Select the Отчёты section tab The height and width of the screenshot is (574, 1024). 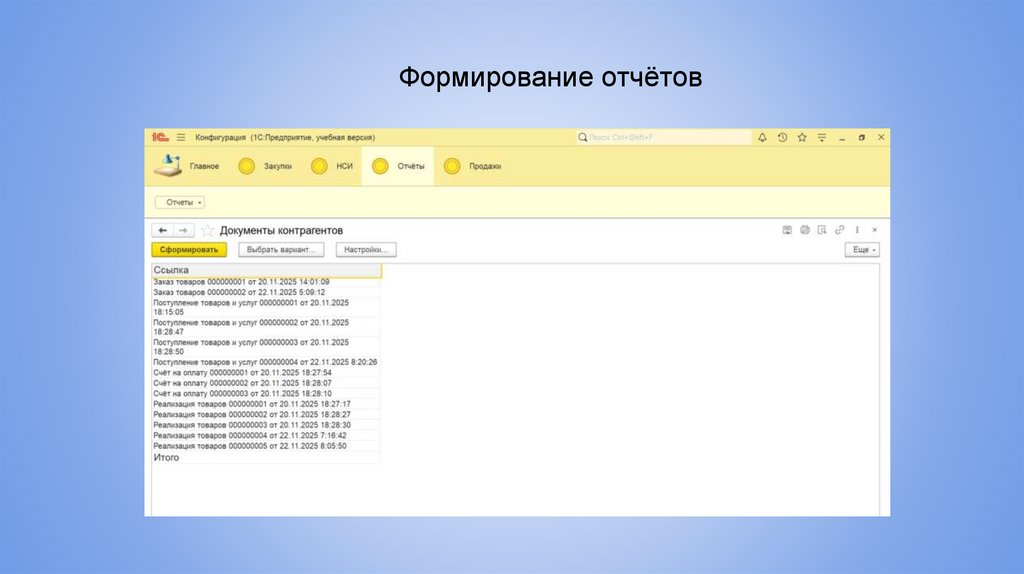pos(398,167)
